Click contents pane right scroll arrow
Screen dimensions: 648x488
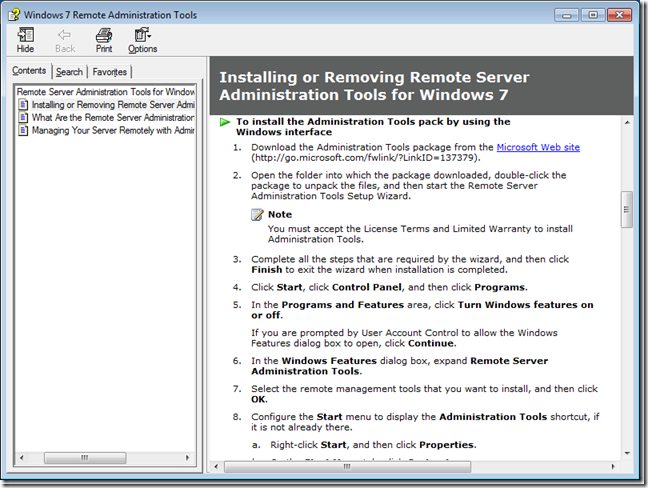click(x=188, y=457)
